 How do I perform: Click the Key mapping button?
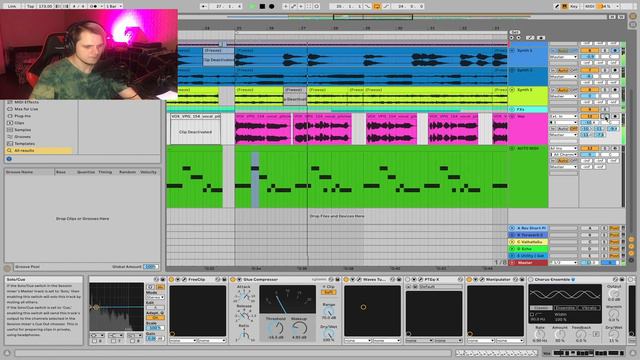[x=574, y=6]
